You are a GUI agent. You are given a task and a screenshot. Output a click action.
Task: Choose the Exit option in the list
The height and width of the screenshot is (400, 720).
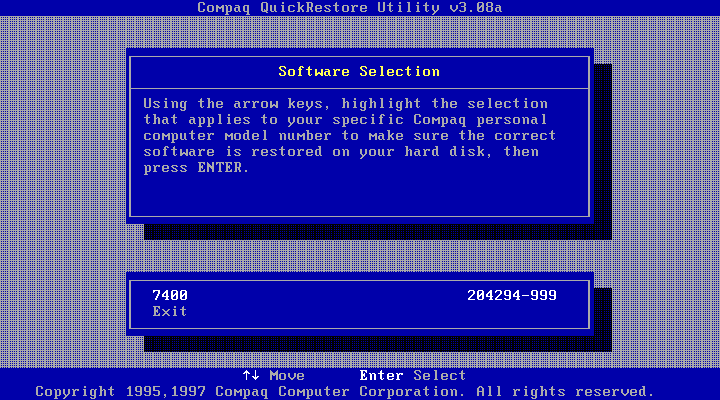tap(170, 311)
